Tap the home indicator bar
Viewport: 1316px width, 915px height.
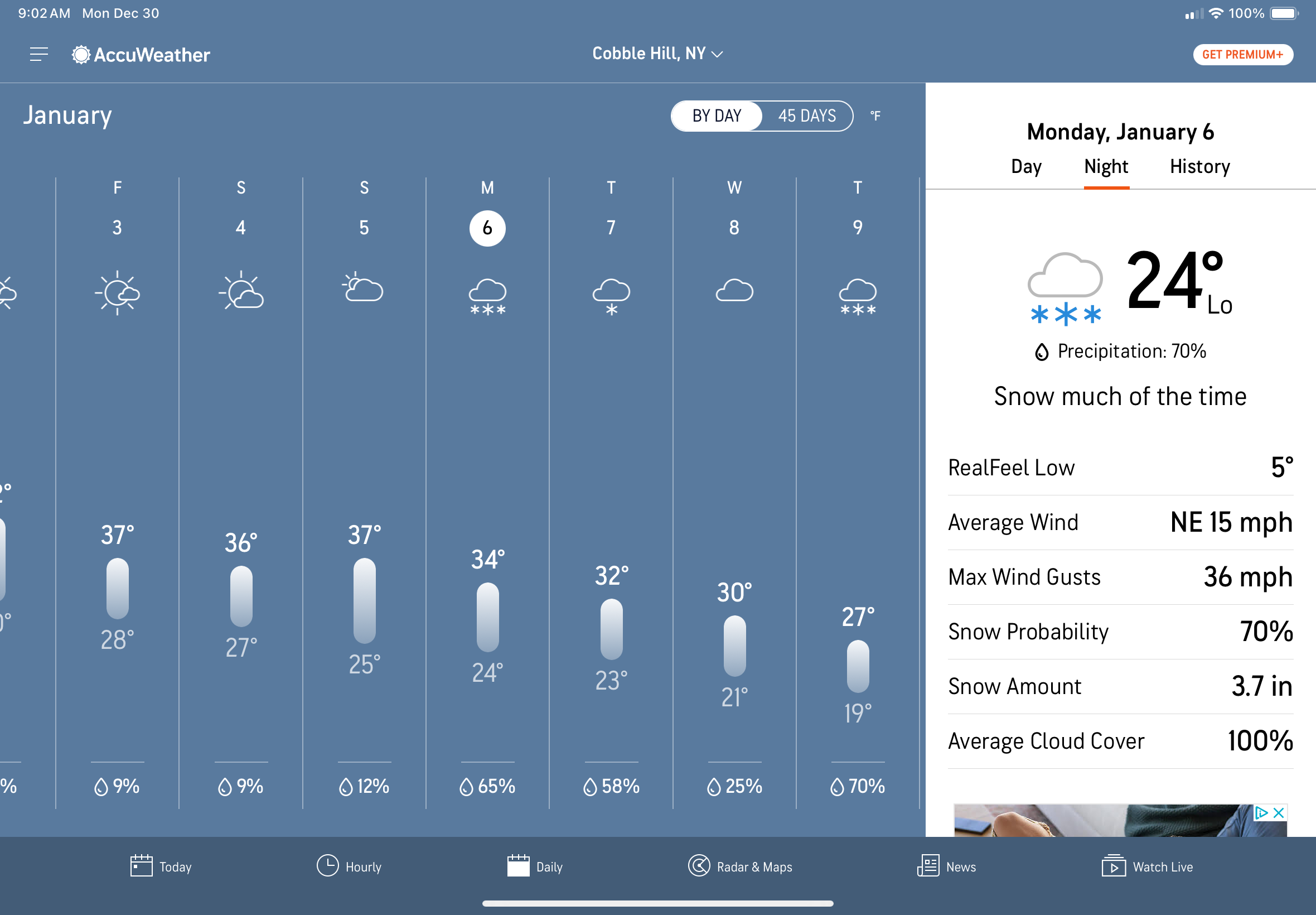click(x=657, y=903)
